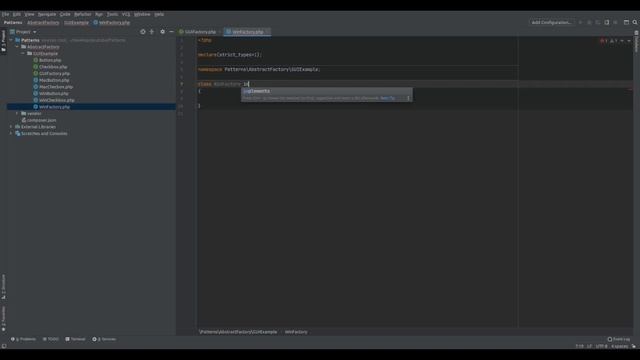Select WinFactory.php in project tree
Image resolution: width=640 pixels, height=360 pixels.
[54, 107]
